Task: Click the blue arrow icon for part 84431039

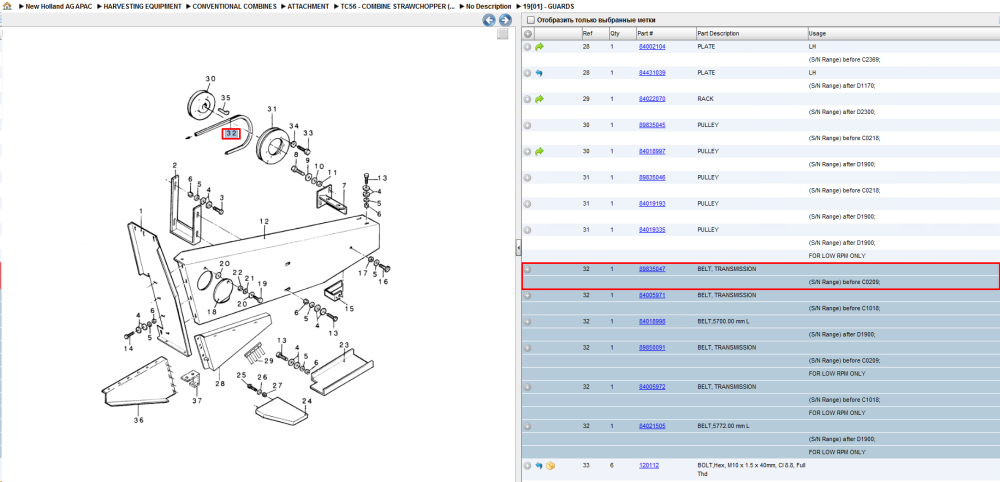Action: point(539,73)
